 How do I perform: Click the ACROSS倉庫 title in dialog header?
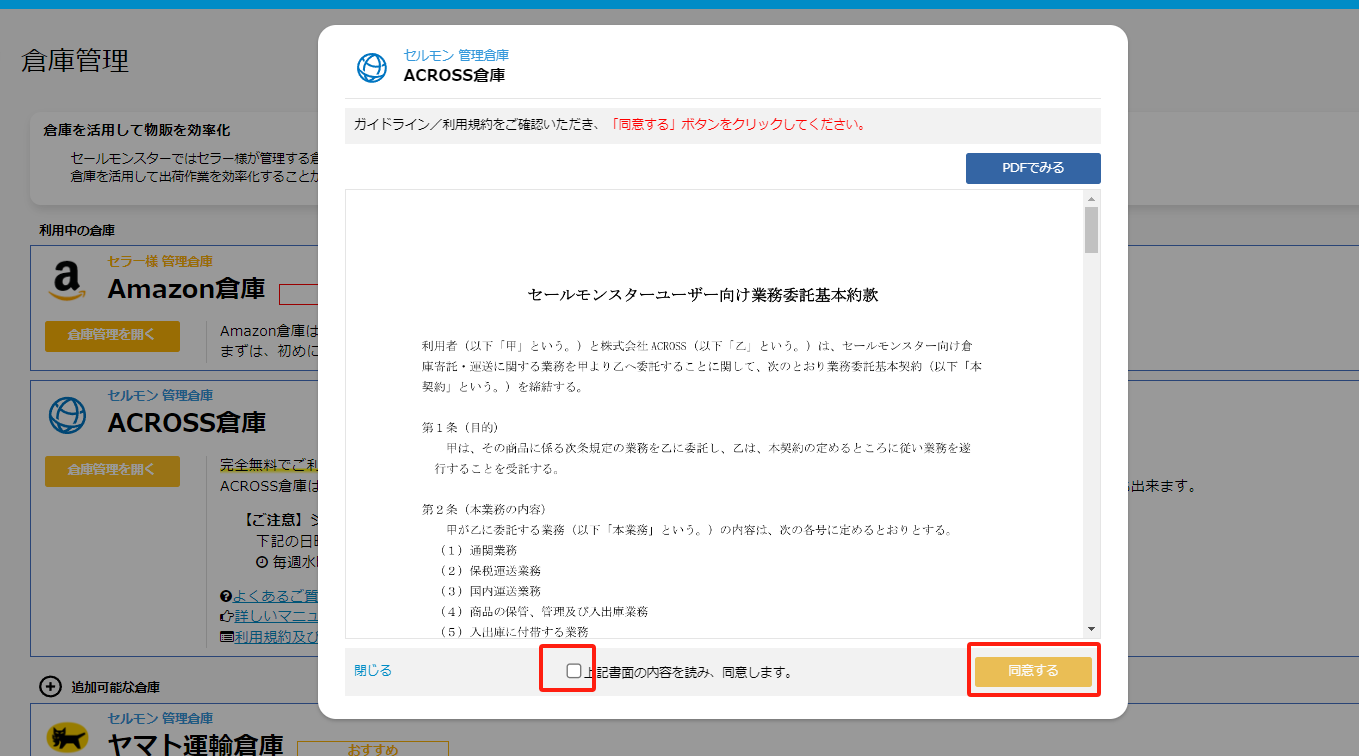click(x=454, y=75)
